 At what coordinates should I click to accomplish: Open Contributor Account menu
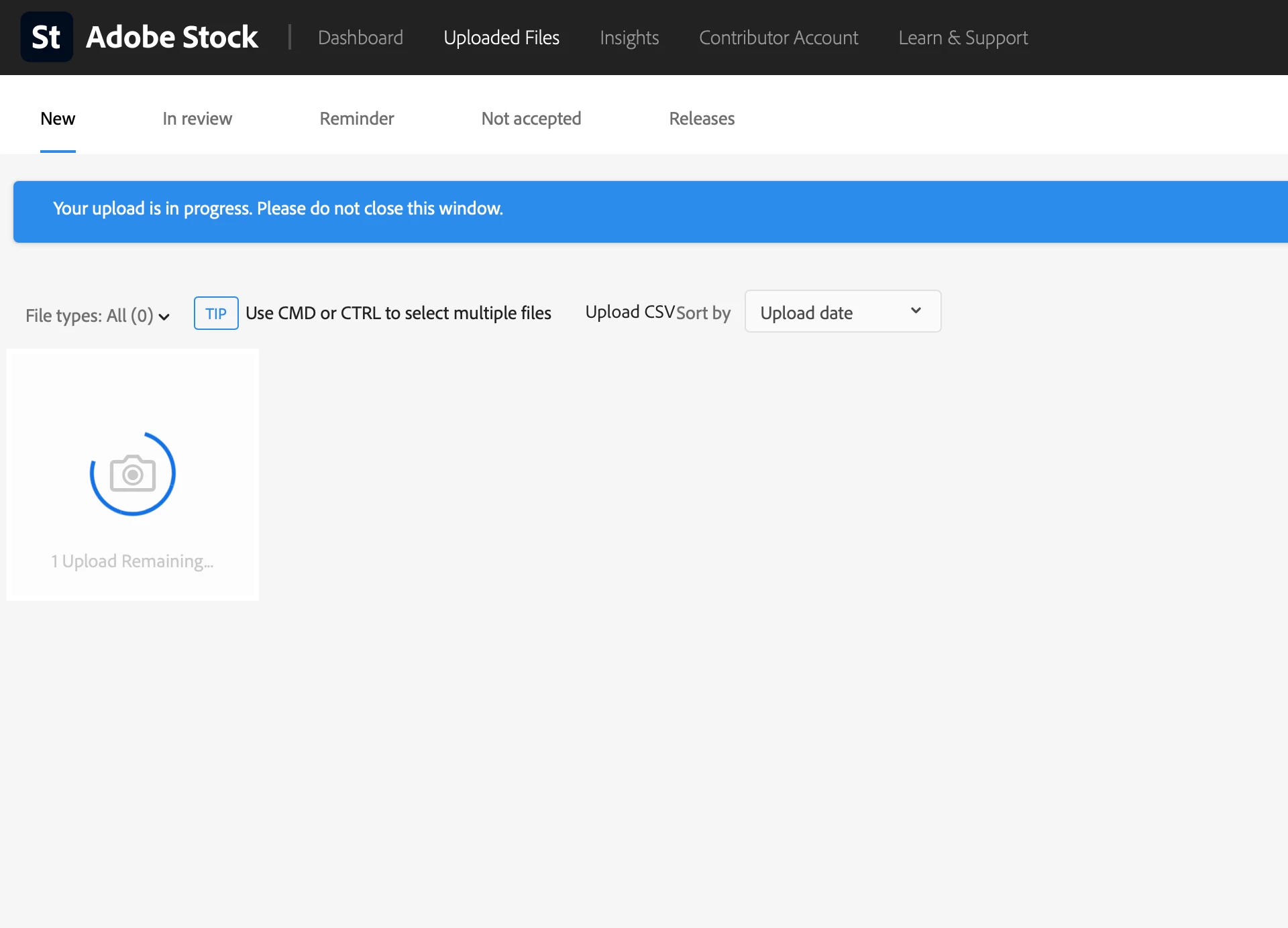778,38
